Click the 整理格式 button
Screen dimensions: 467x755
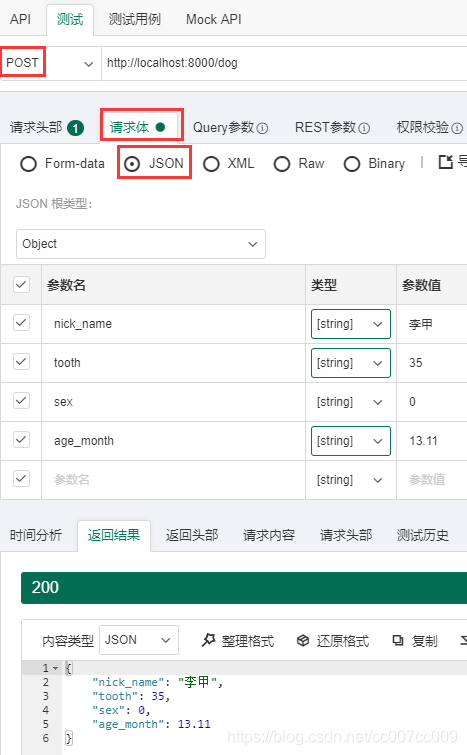tap(237, 640)
